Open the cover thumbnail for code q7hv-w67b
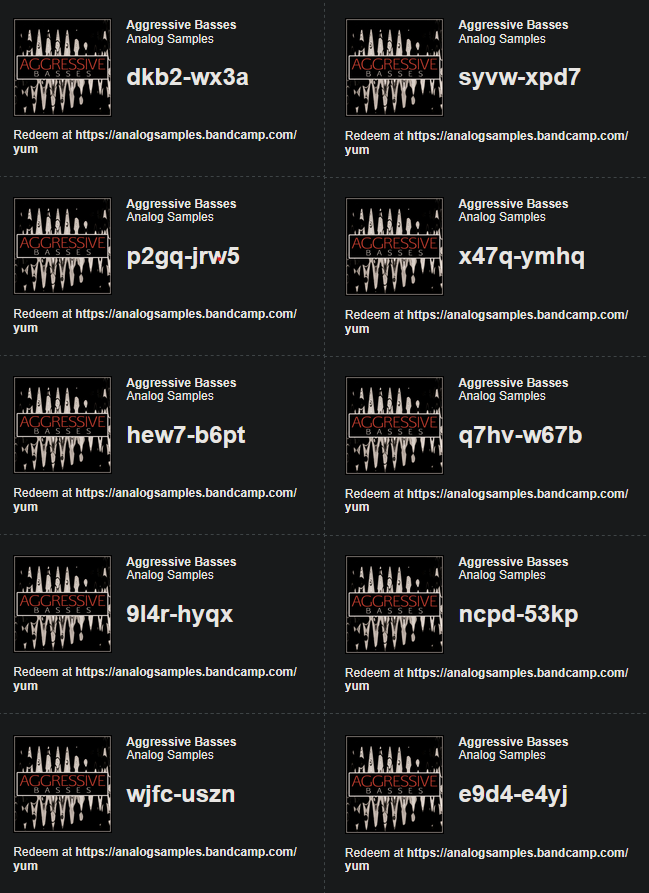This screenshot has height=893, width=649. (394, 426)
